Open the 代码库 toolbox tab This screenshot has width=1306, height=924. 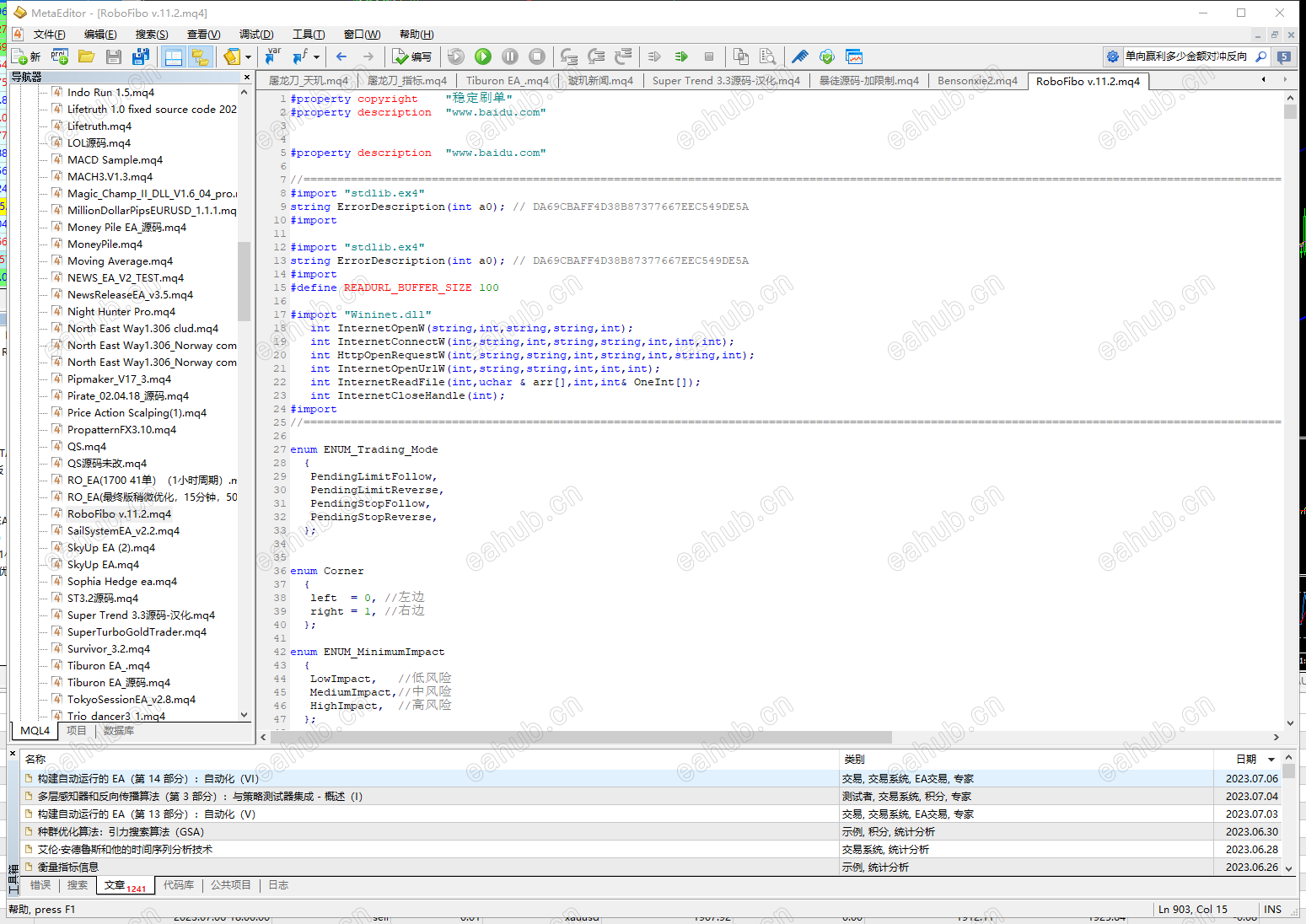179,885
